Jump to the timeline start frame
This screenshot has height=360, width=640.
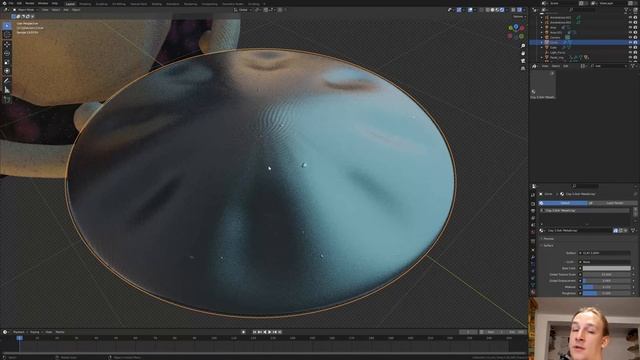point(255,332)
